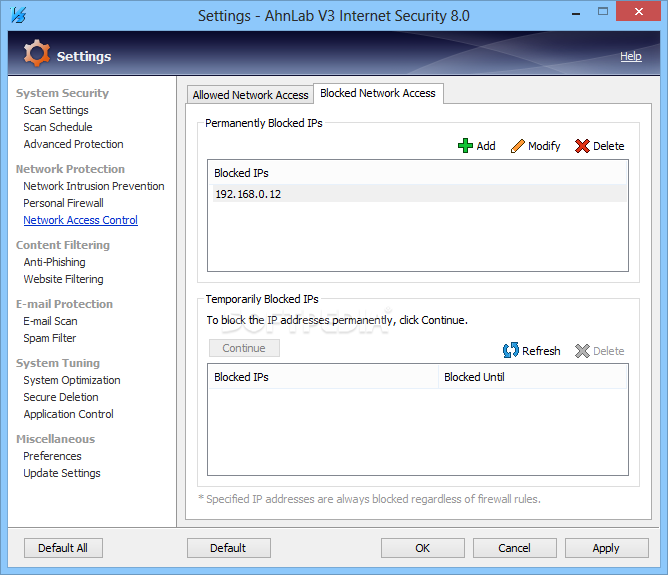Open System Optimization settings
The image size is (668, 575).
coord(72,380)
